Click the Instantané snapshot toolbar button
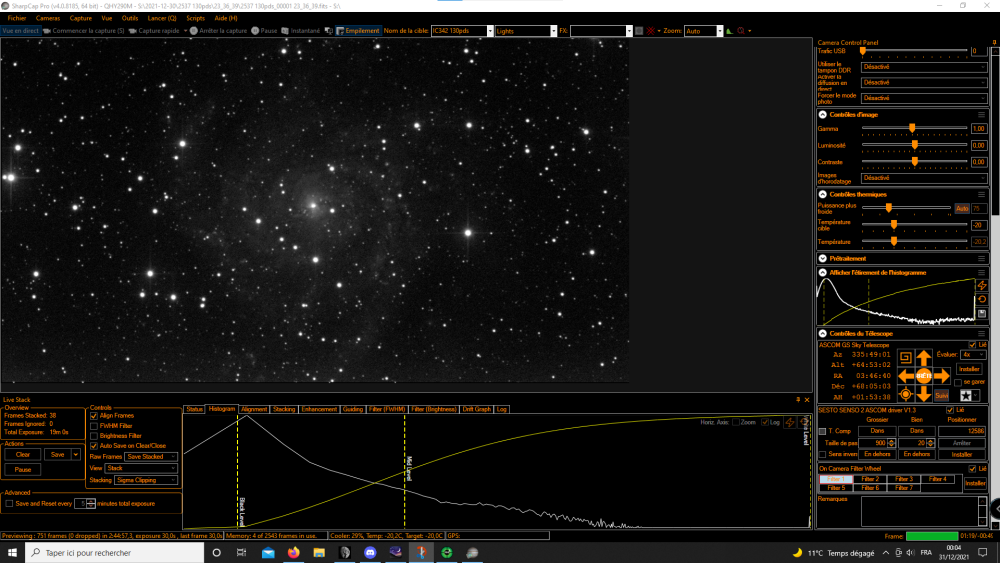Viewport: 1000px width, 563px height. point(301,31)
